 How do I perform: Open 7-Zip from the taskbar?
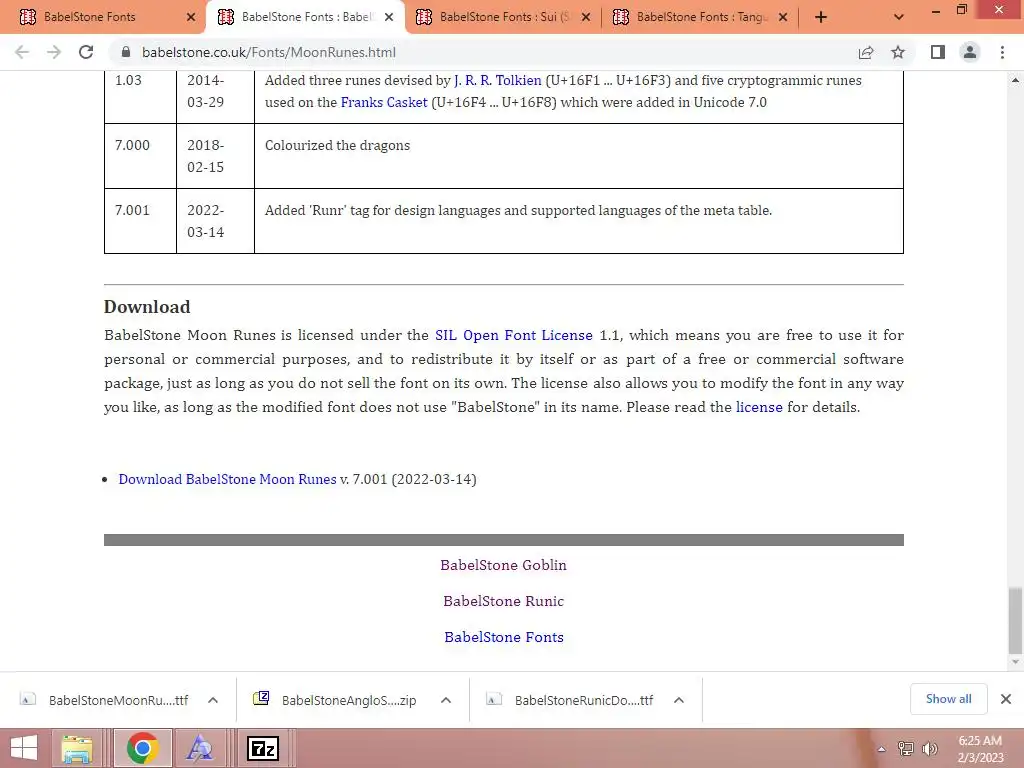(x=263, y=748)
